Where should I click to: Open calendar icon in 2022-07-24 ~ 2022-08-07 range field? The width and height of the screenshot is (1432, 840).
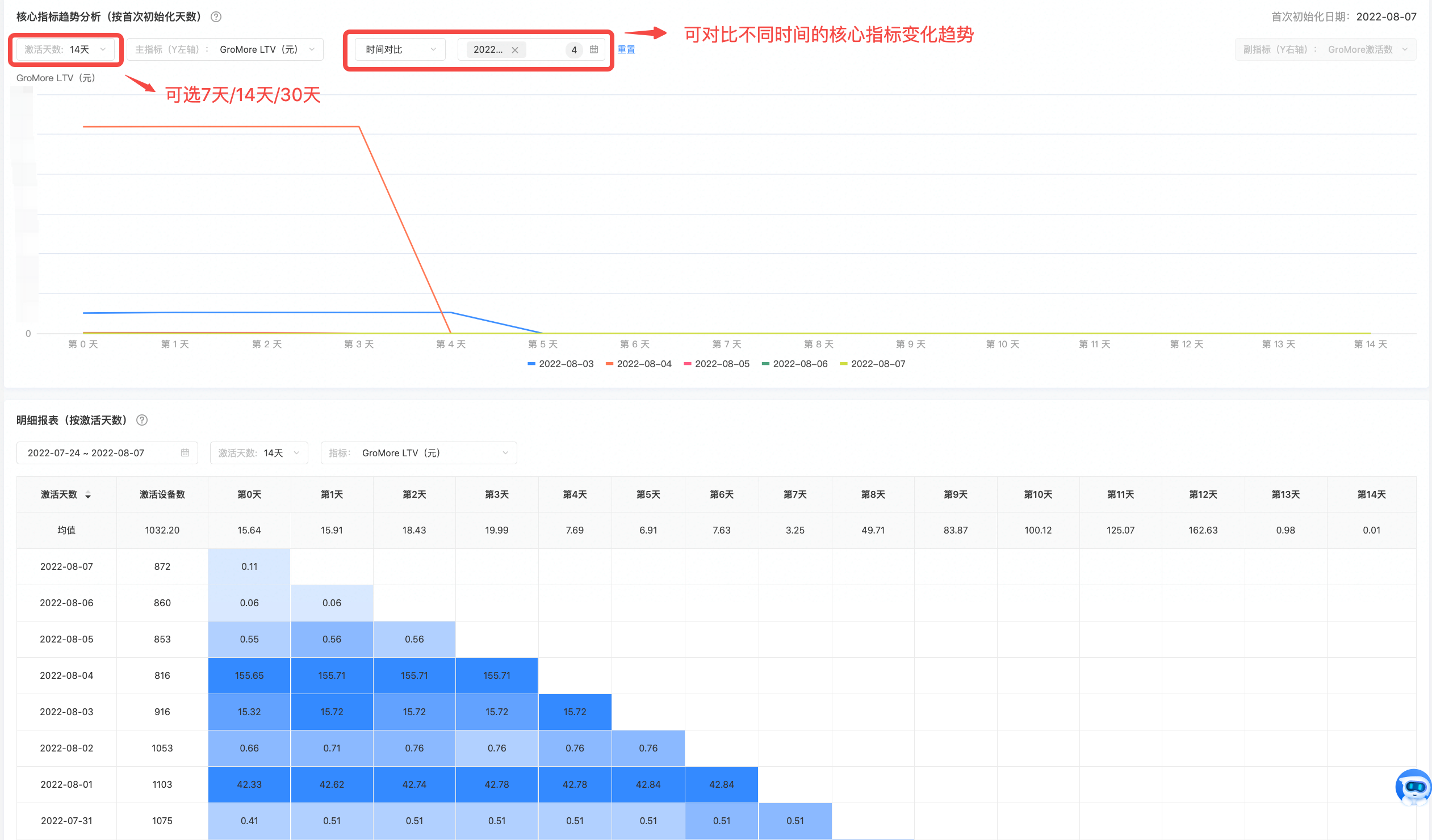click(185, 453)
